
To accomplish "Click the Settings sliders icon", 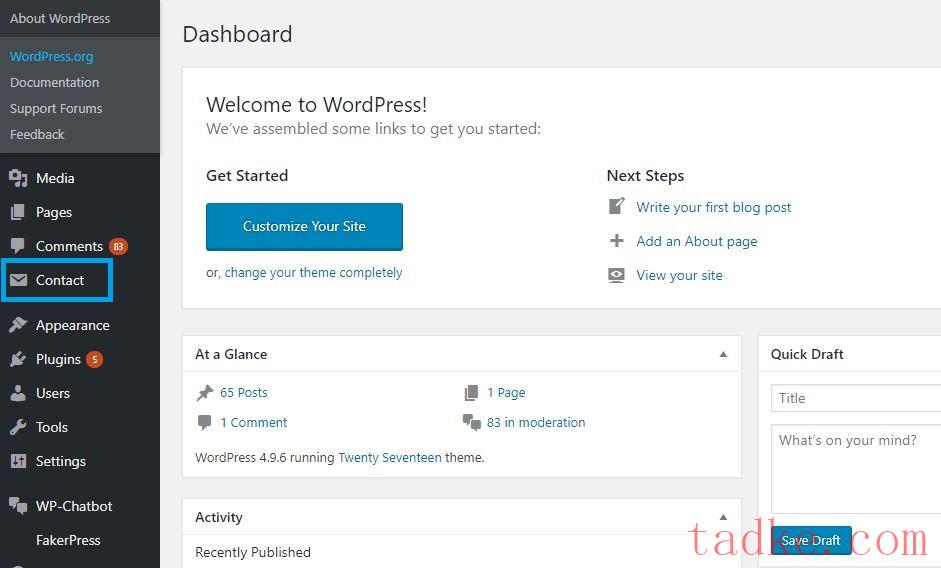I will [18, 461].
